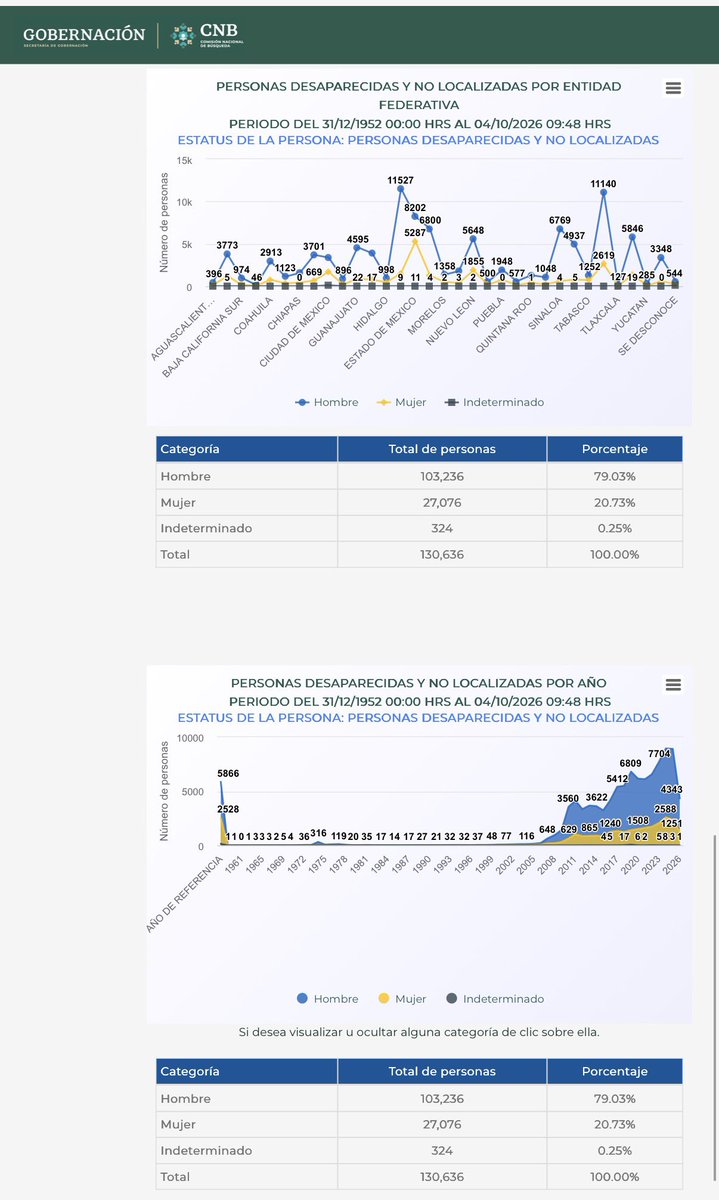Viewport: 719px width, 1200px height.
Task: Select the 11140 data point in the state chart
Action: pyautogui.click(x=603, y=192)
